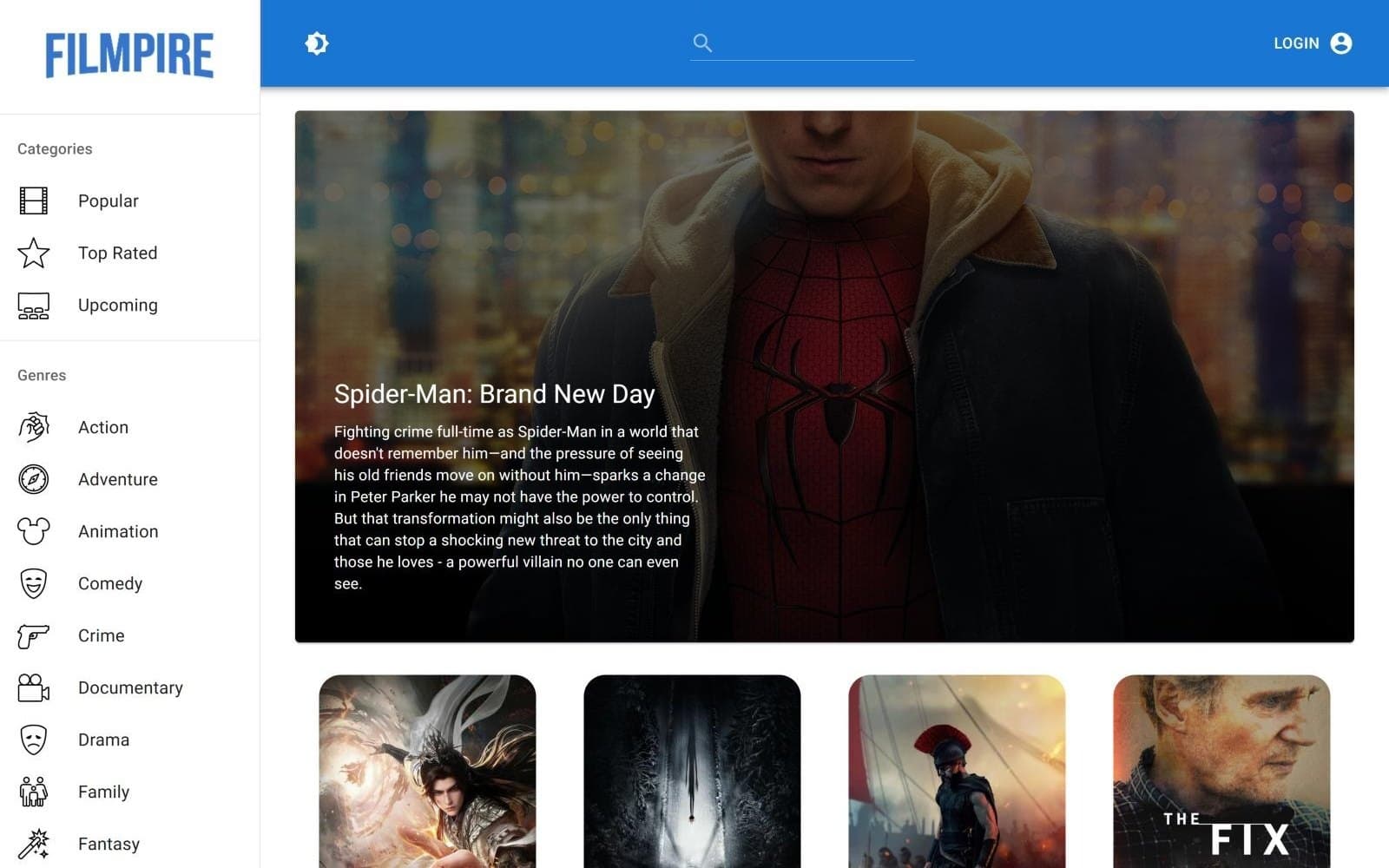Open the Roman soldier movie poster
Image resolution: width=1389 pixels, height=868 pixels.
tap(957, 772)
